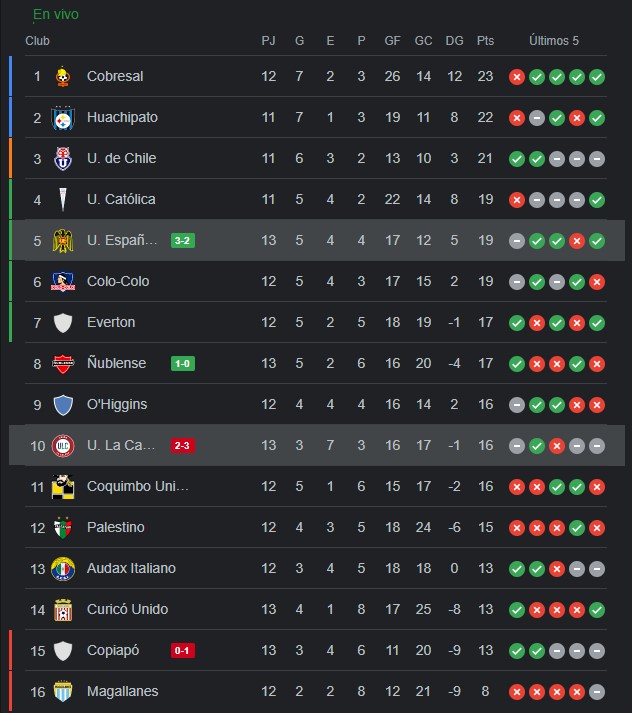Open the U. Española 3-2 live score
632x713 pixels.
tap(183, 241)
